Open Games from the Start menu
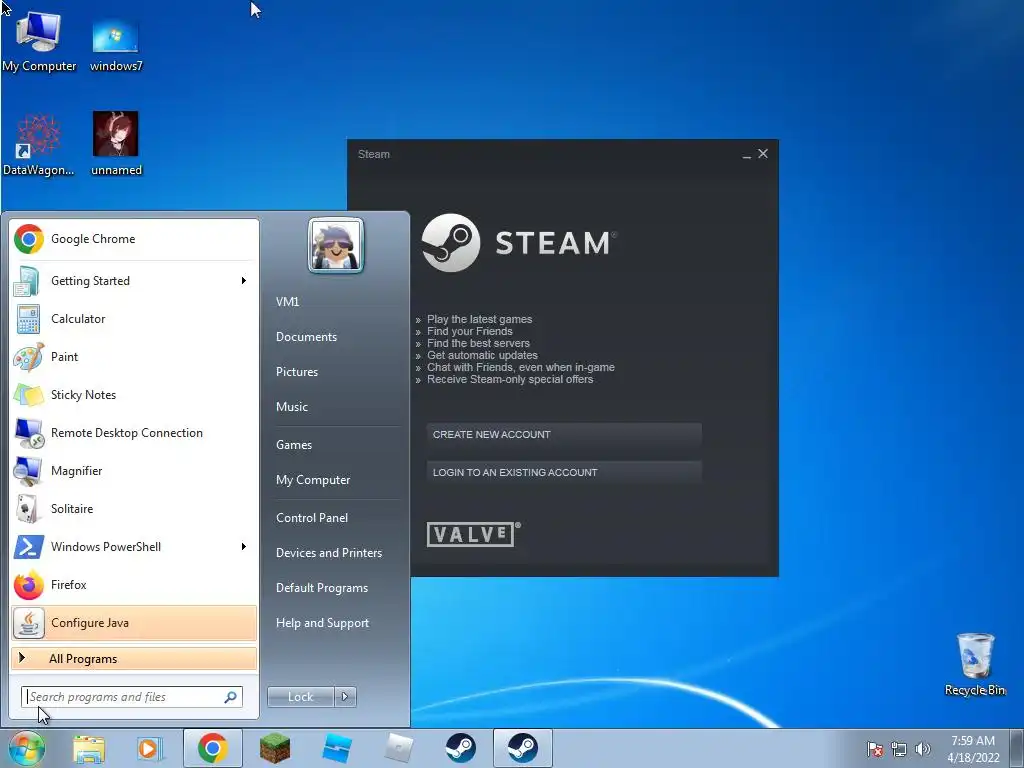The width and height of the screenshot is (1024, 768). tap(294, 445)
